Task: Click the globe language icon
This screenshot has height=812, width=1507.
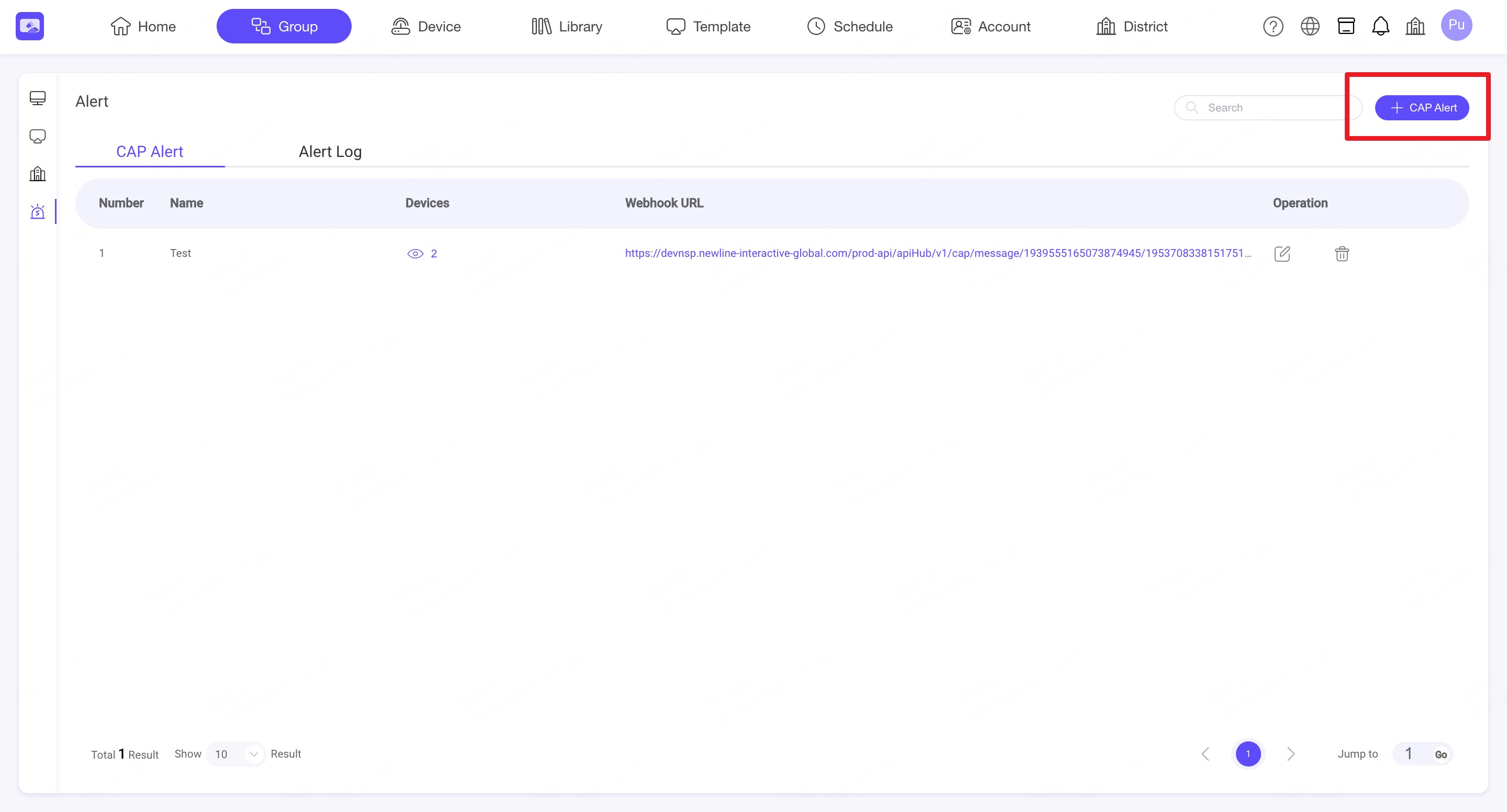Action: [1309, 26]
